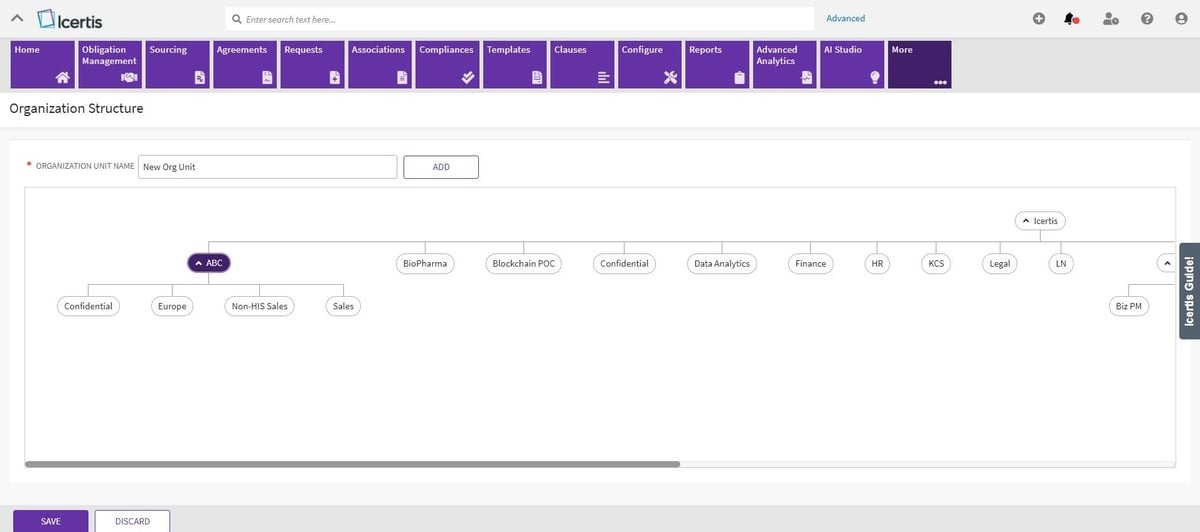Click the Advanced Analytics document icon
Viewport: 1200px width, 532px height.
806,78
